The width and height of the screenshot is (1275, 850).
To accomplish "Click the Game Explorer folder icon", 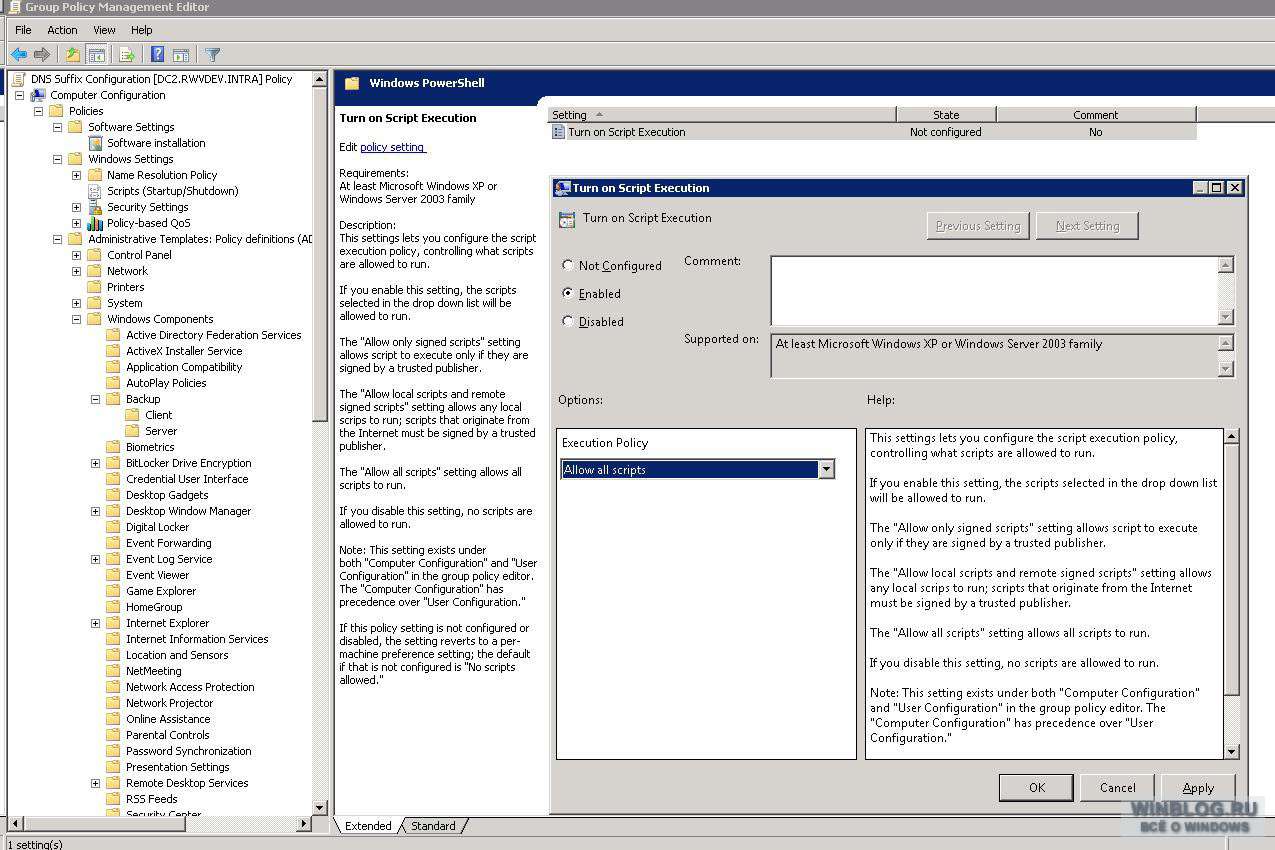I will 114,591.
